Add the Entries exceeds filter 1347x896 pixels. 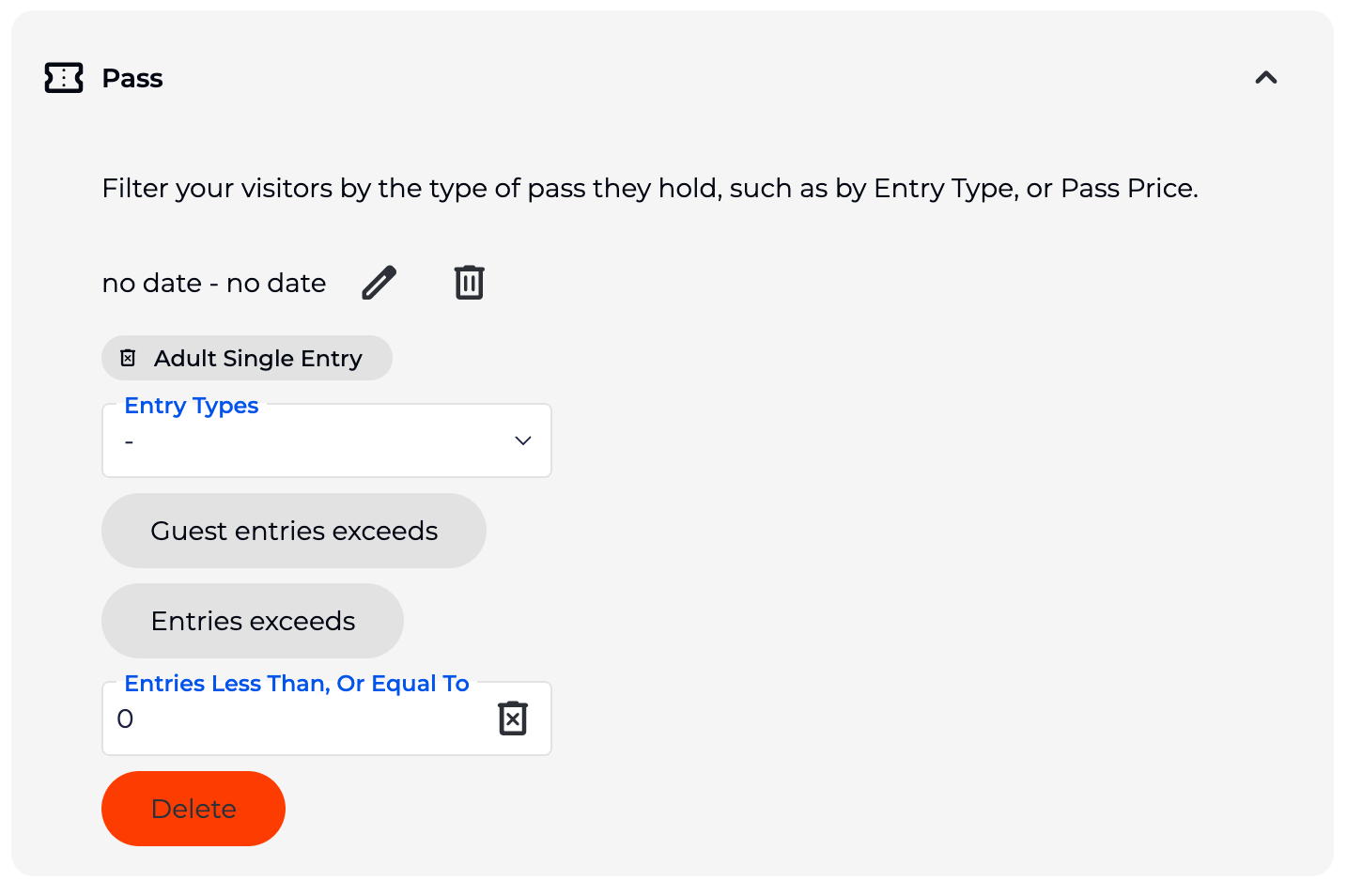point(252,621)
